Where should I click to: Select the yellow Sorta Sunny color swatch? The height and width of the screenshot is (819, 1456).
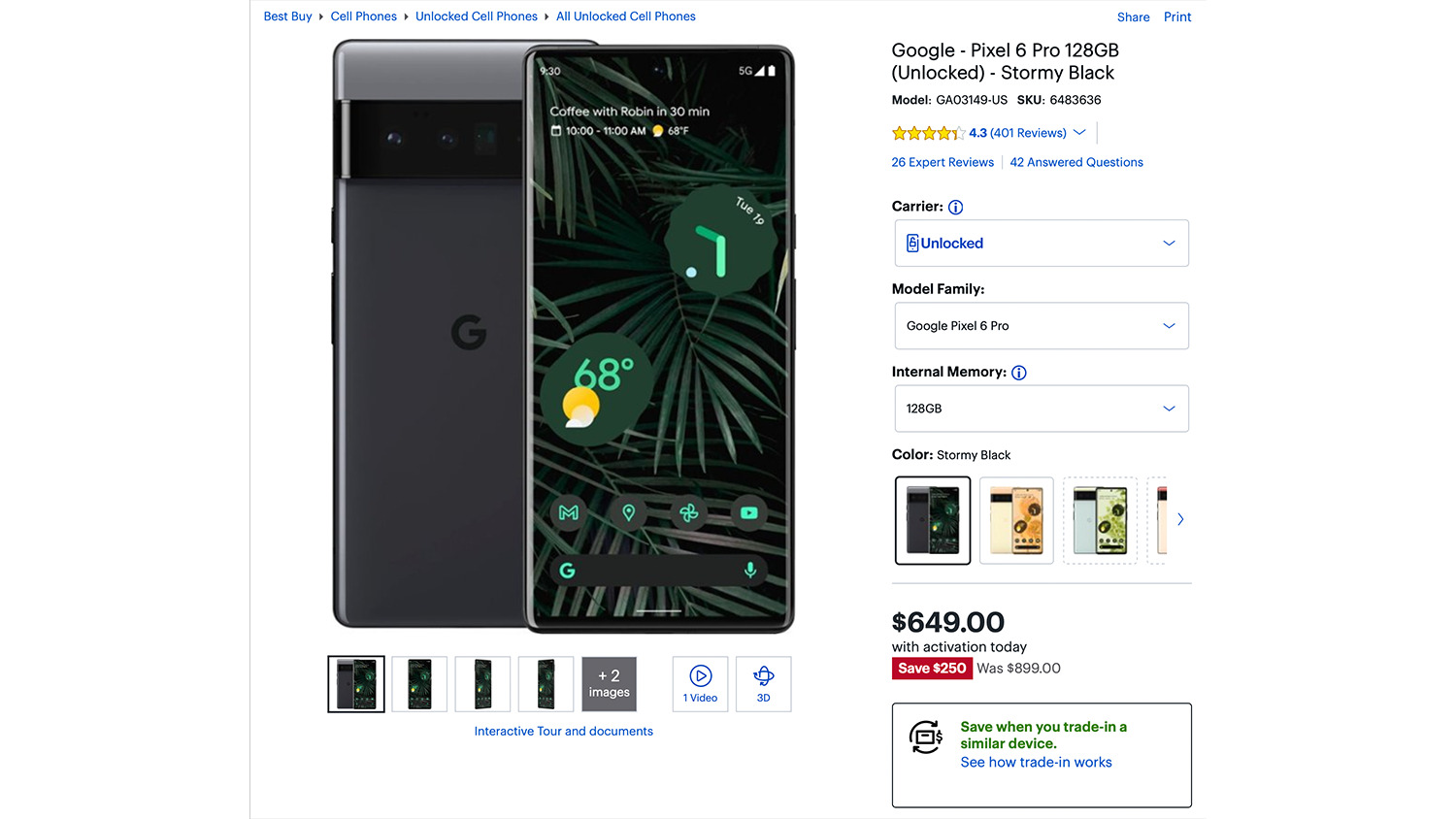1016,520
